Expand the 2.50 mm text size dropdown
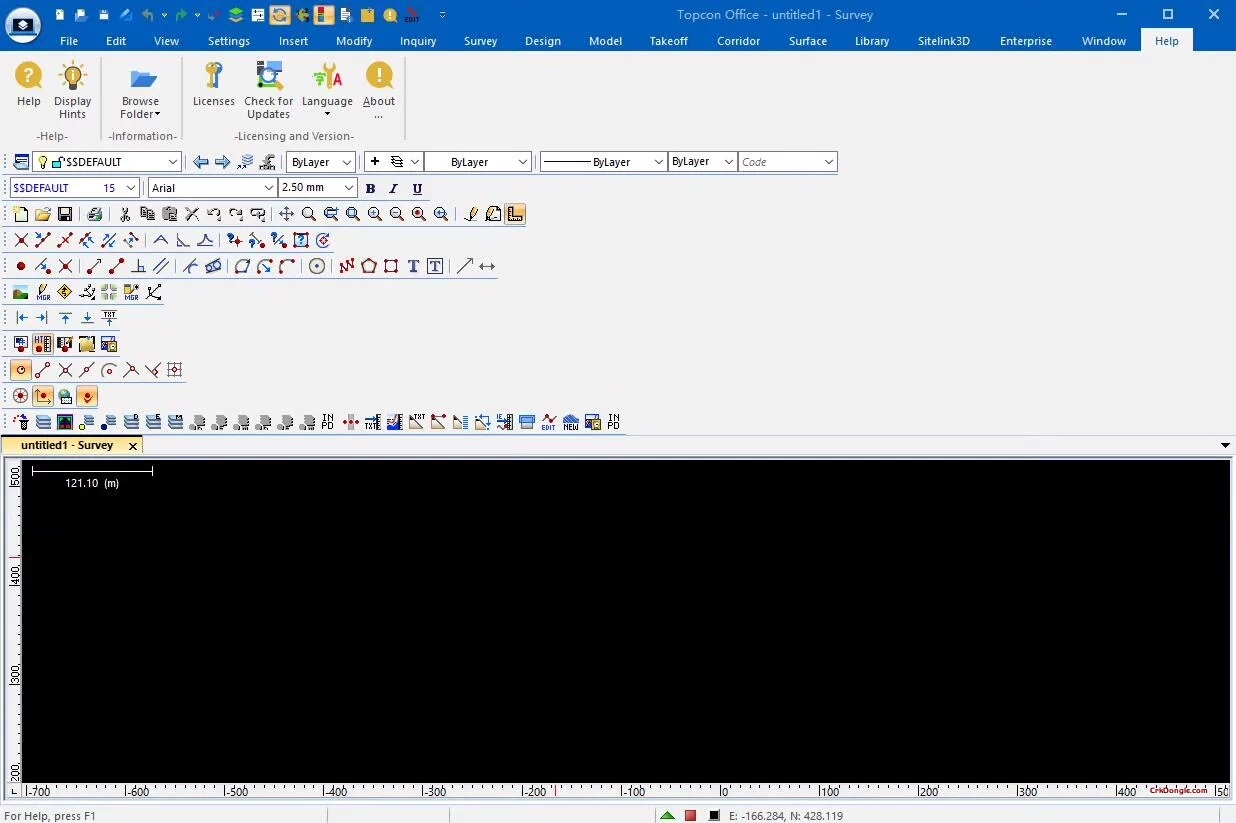Image resolution: width=1236 pixels, height=823 pixels. coord(348,187)
